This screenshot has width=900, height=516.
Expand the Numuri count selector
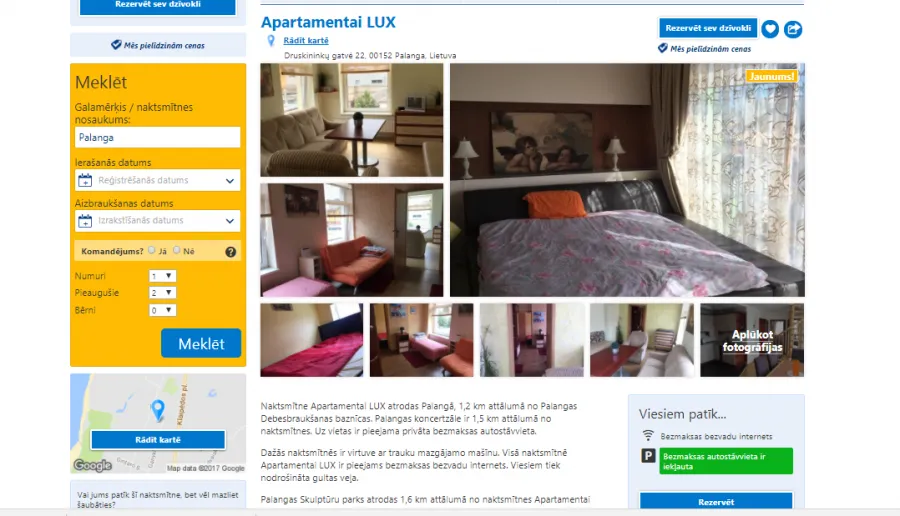[162, 276]
